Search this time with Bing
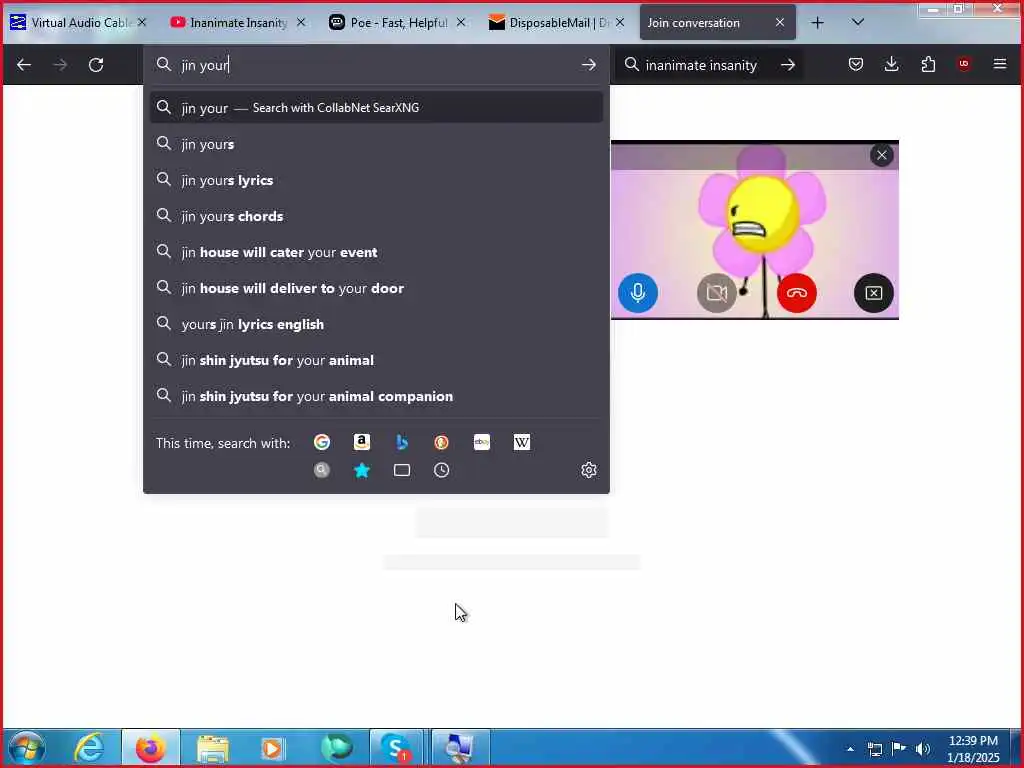This screenshot has width=1024, height=768. (402, 442)
